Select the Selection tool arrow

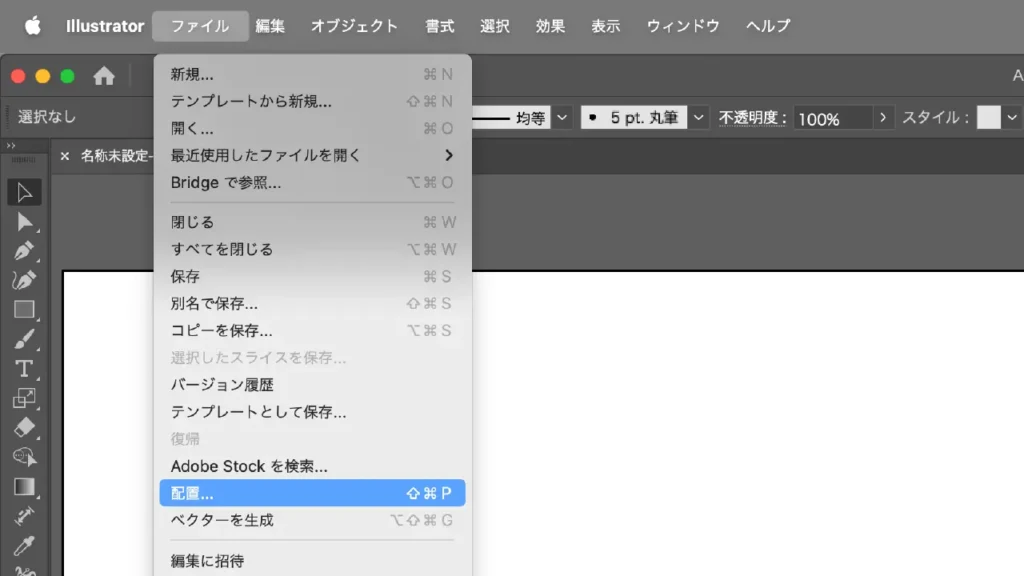25,192
